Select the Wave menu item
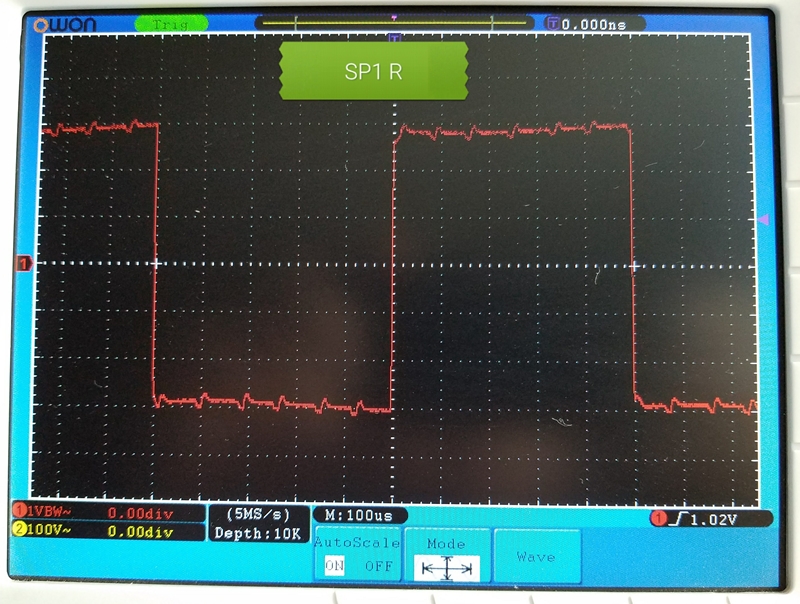The height and width of the screenshot is (604, 800). [x=536, y=557]
